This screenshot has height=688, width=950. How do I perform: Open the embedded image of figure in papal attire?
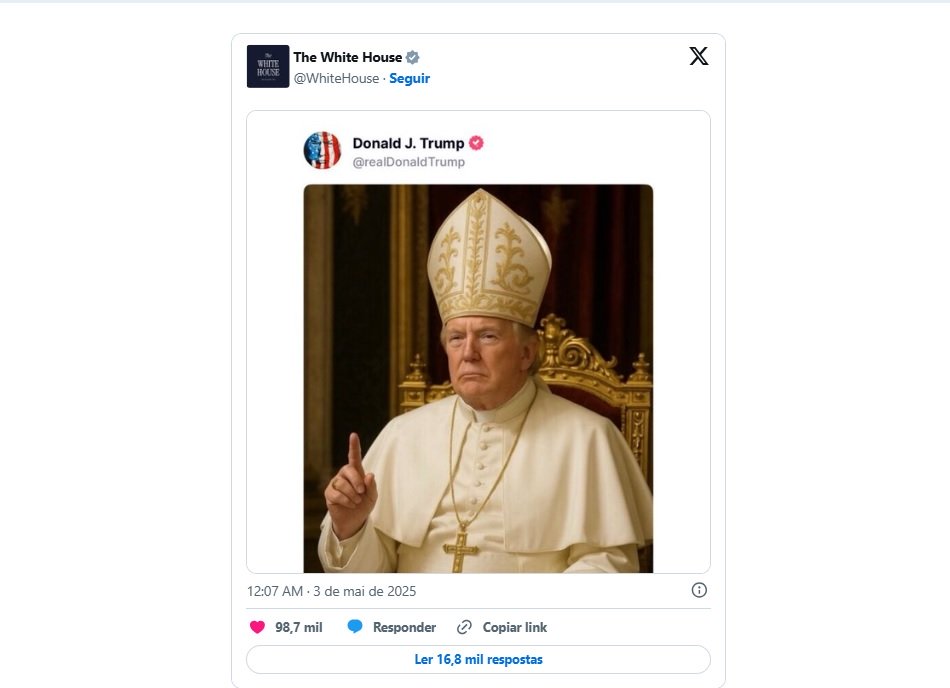click(478, 378)
